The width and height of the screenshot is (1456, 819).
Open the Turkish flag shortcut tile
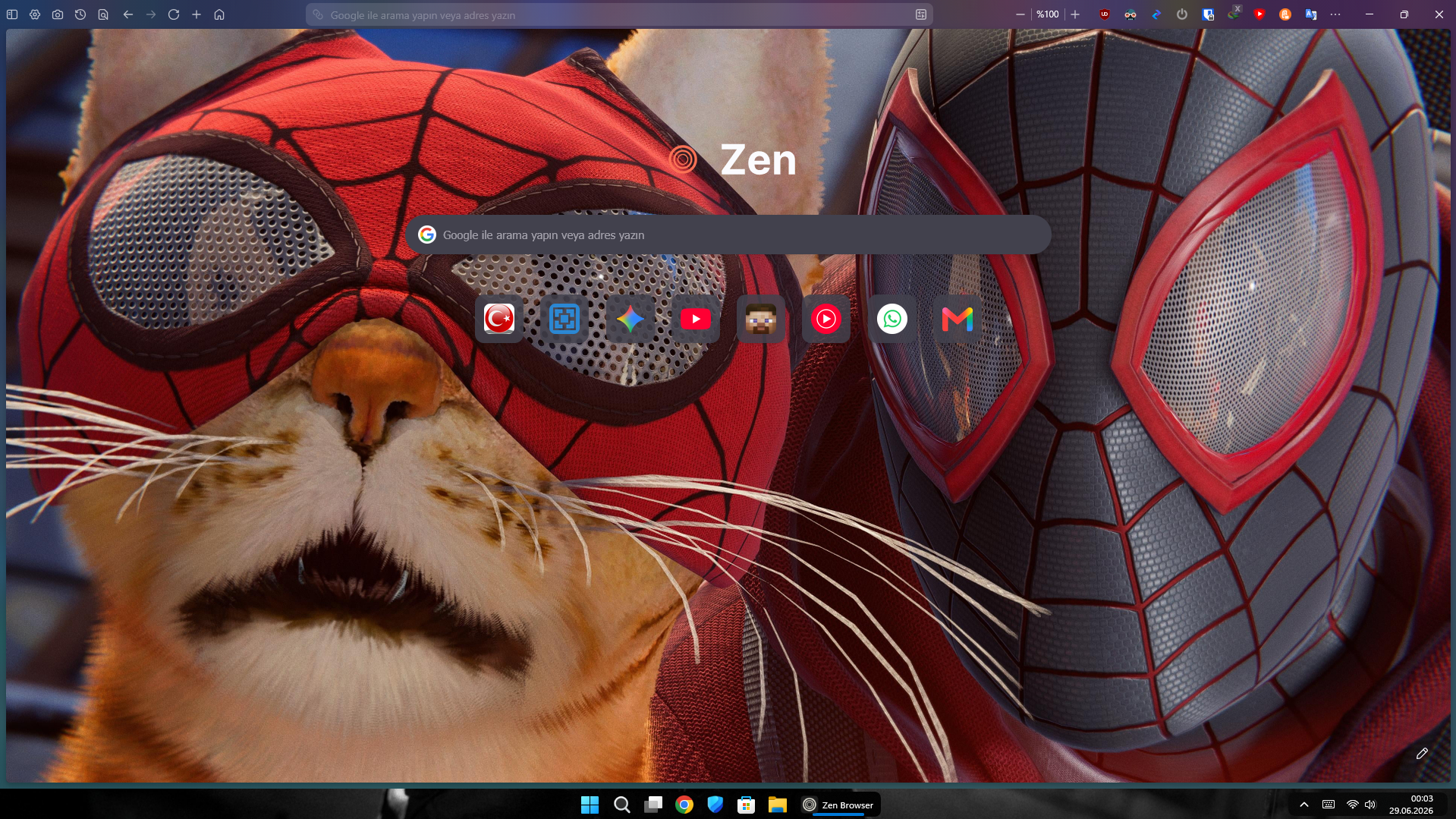(x=499, y=319)
